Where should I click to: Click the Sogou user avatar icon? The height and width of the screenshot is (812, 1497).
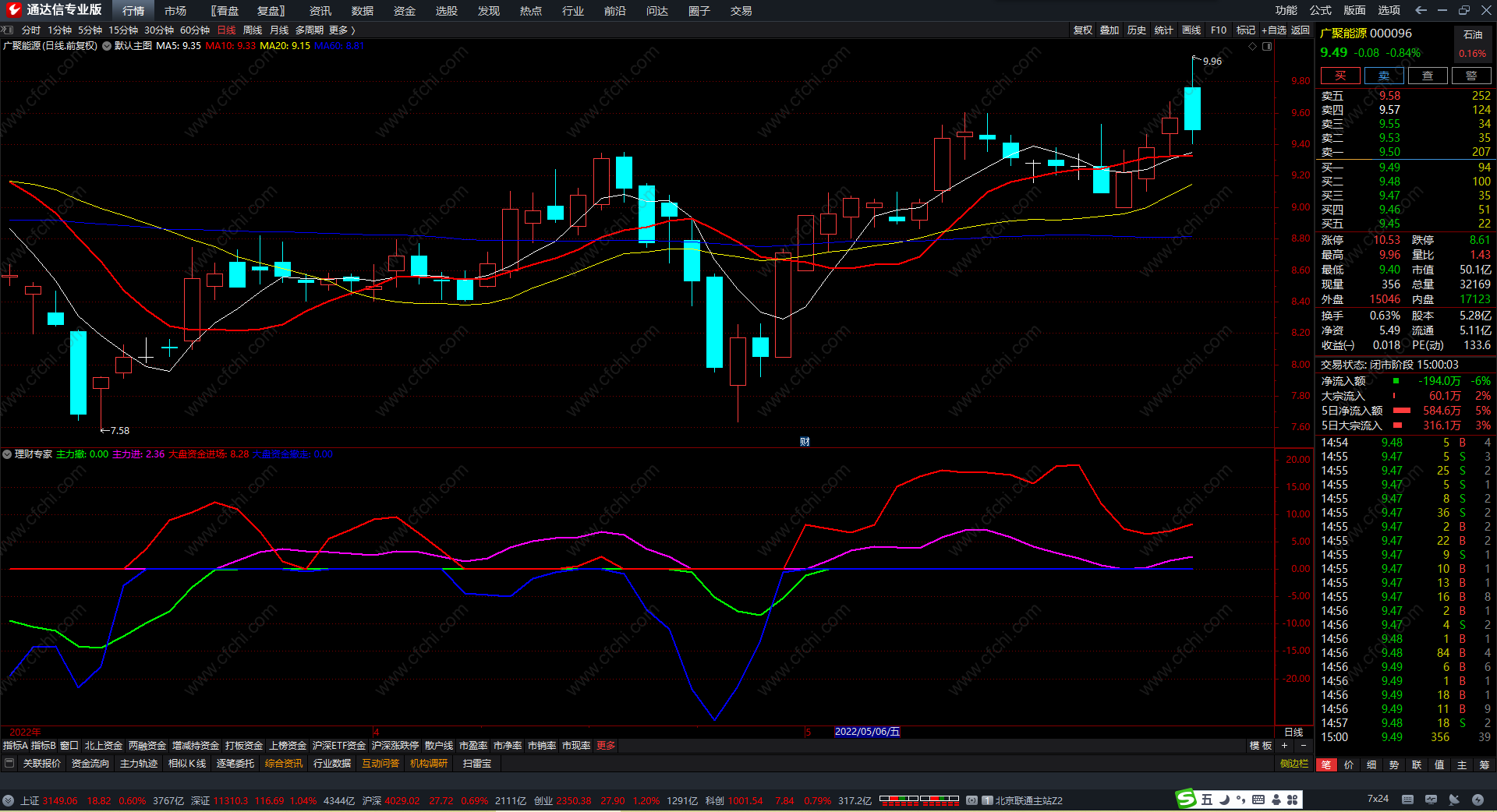[x=1276, y=800]
